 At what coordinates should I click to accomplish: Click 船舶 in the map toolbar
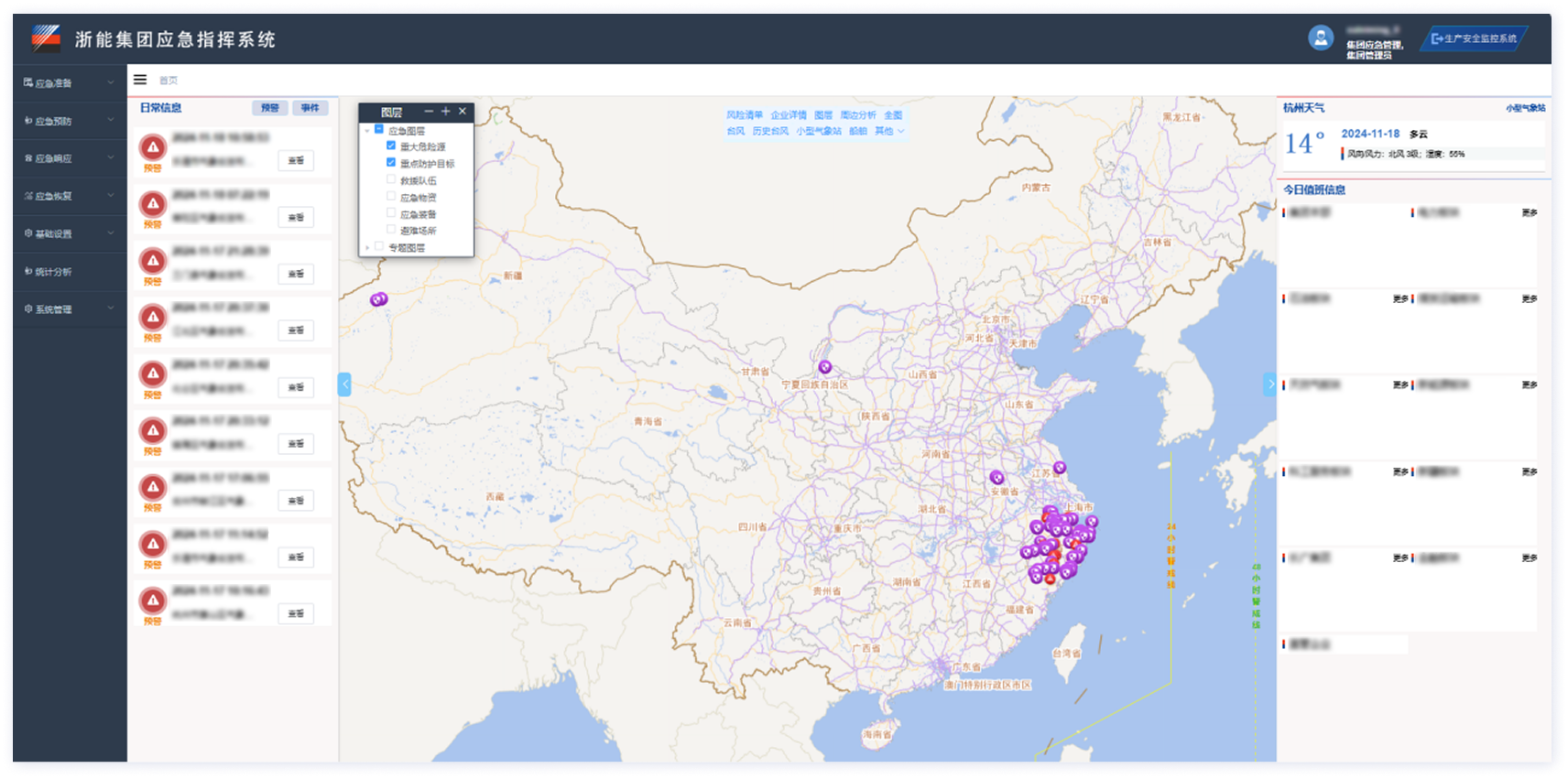pos(857,131)
